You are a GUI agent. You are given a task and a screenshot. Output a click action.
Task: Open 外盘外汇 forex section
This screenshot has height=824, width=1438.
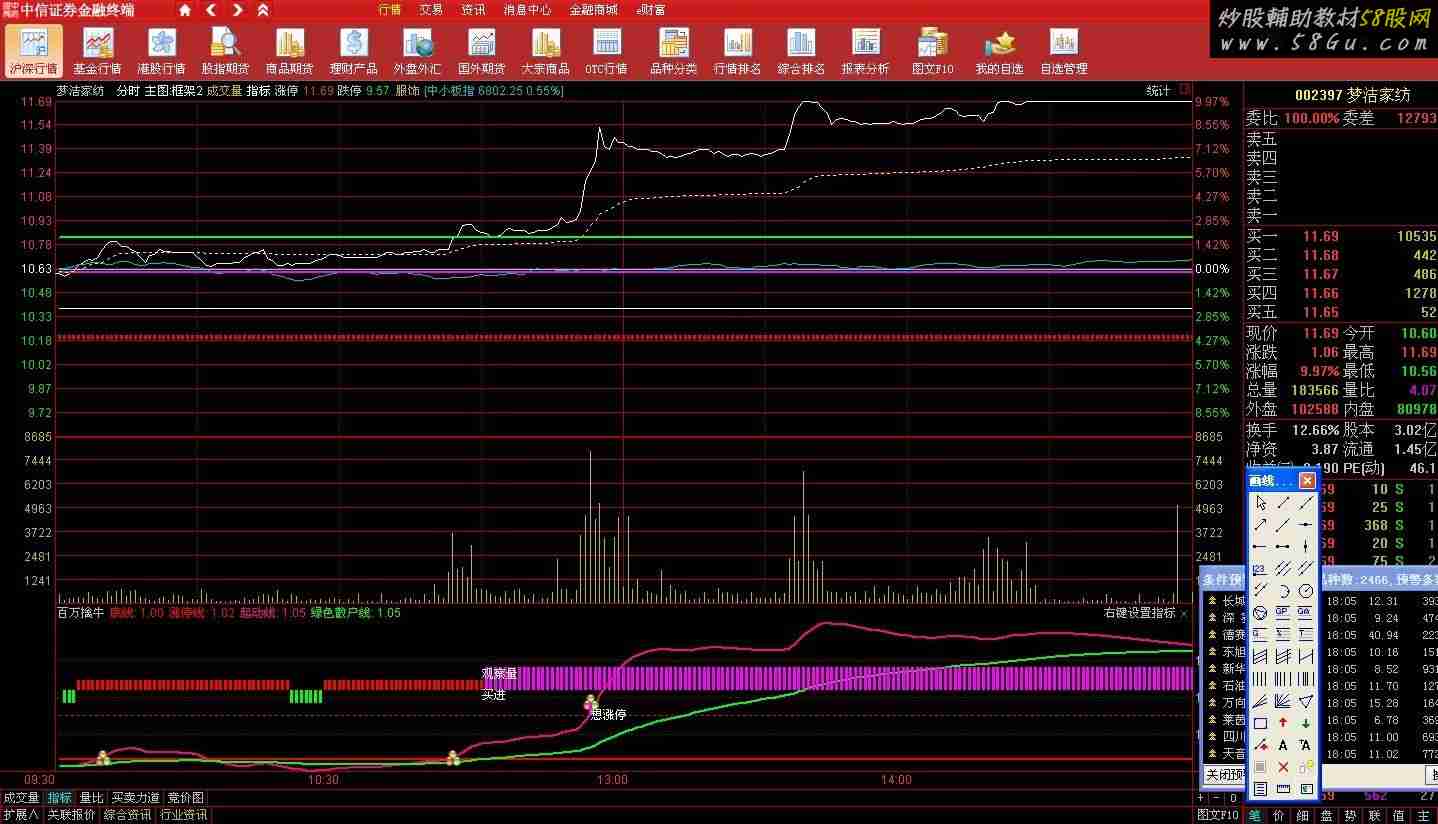(417, 51)
